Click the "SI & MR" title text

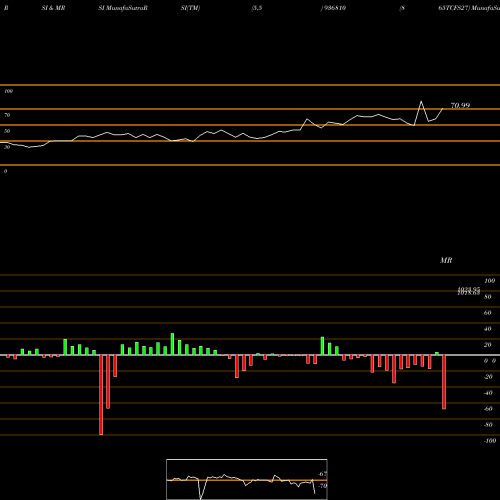pyautogui.click(x=53, y=8)
